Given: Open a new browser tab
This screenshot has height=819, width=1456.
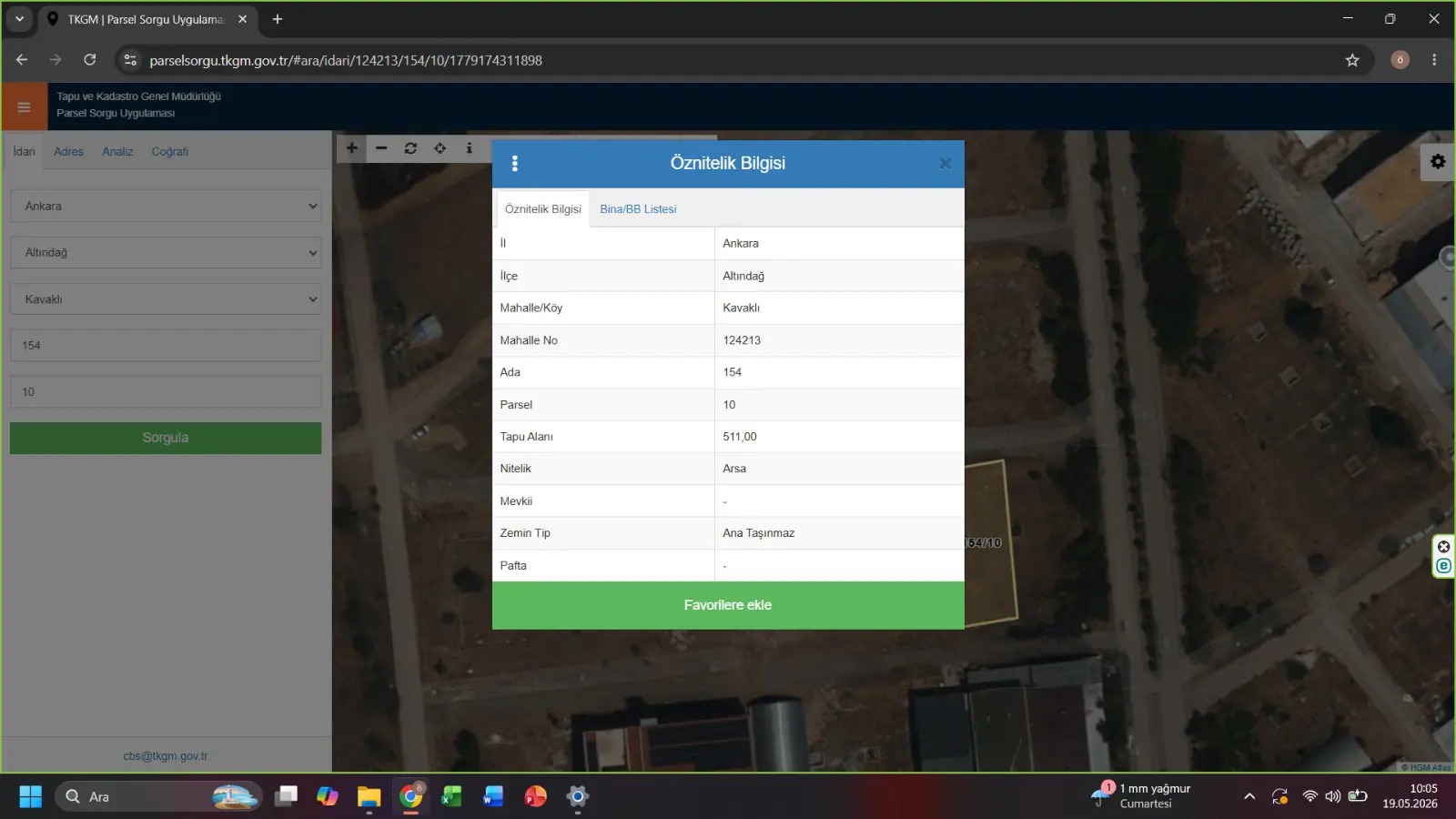Looking at the screenshot, I should pos(278,19).
